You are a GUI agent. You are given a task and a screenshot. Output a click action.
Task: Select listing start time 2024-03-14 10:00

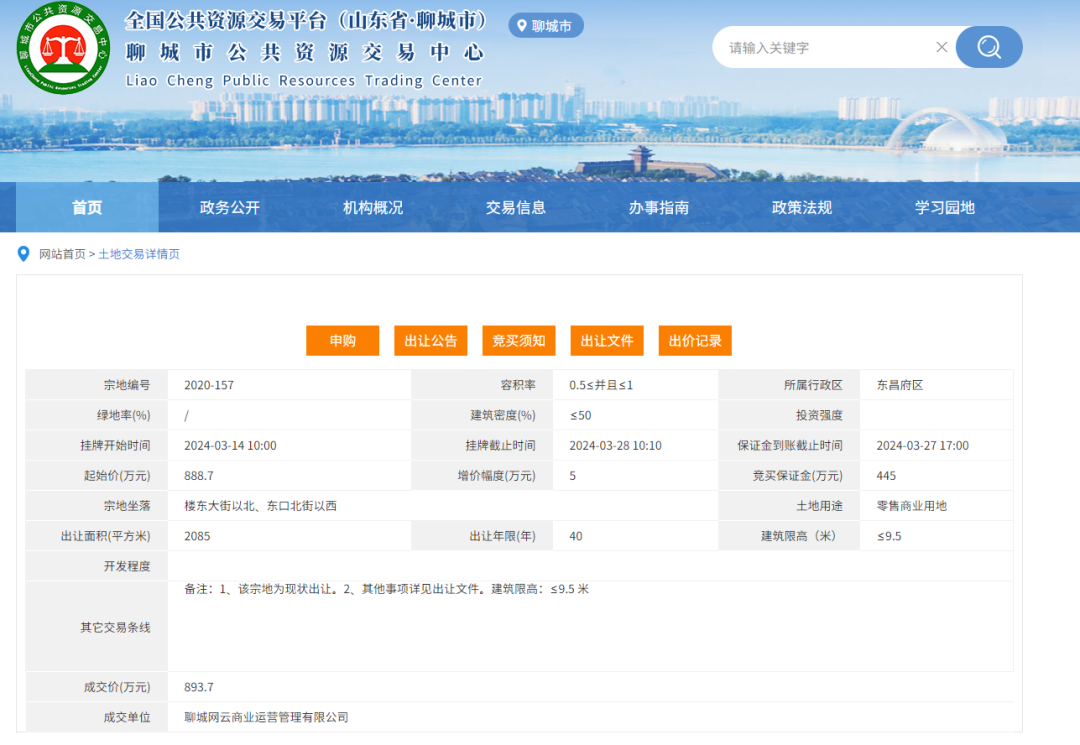(230, 445)
